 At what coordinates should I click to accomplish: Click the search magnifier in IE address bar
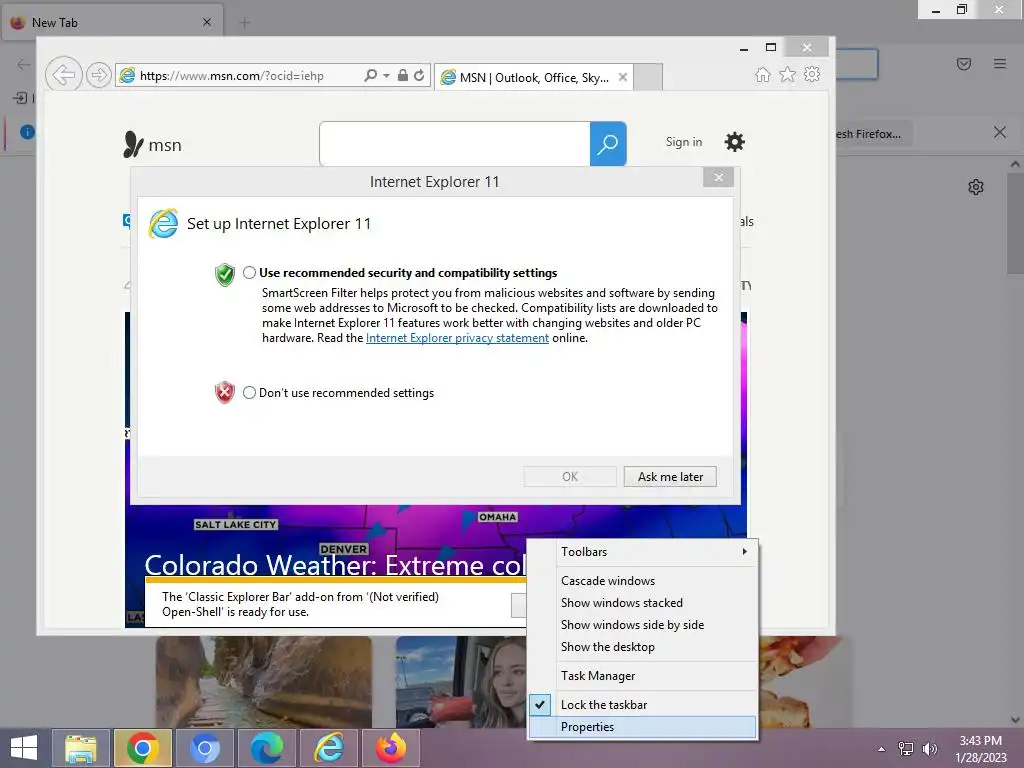tap(370, 75)
